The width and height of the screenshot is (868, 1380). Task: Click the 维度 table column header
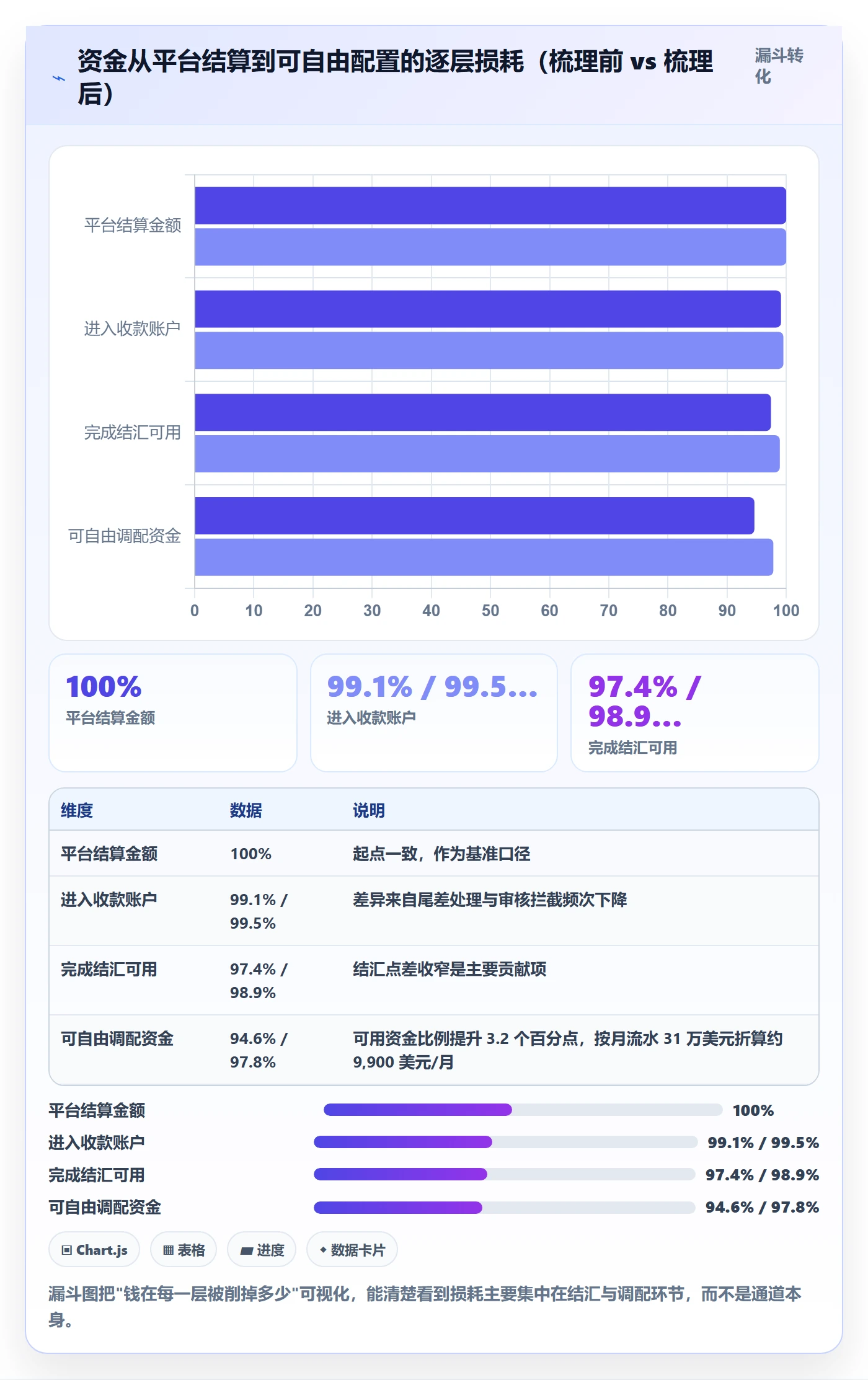click(77, 810)
